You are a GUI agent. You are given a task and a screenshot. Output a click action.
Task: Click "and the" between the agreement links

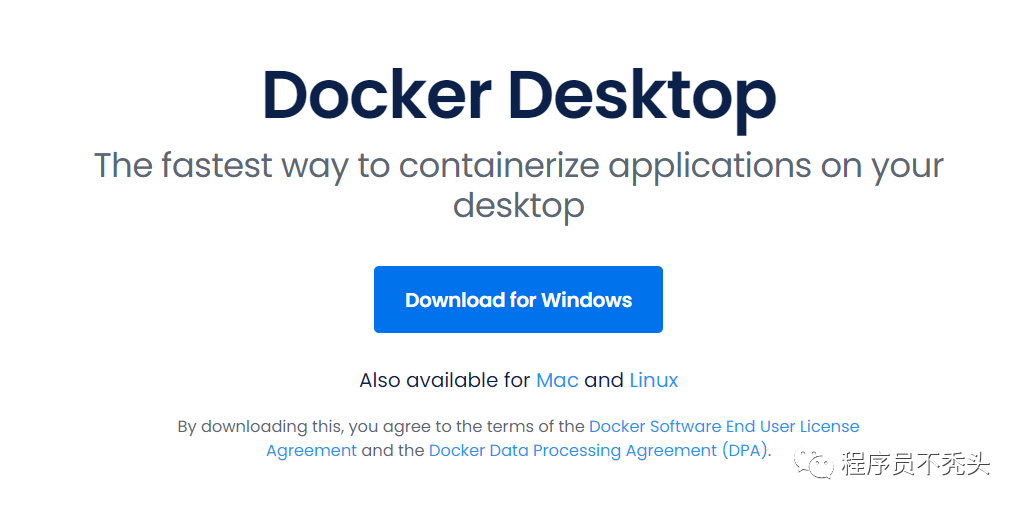tap(392, 450)
